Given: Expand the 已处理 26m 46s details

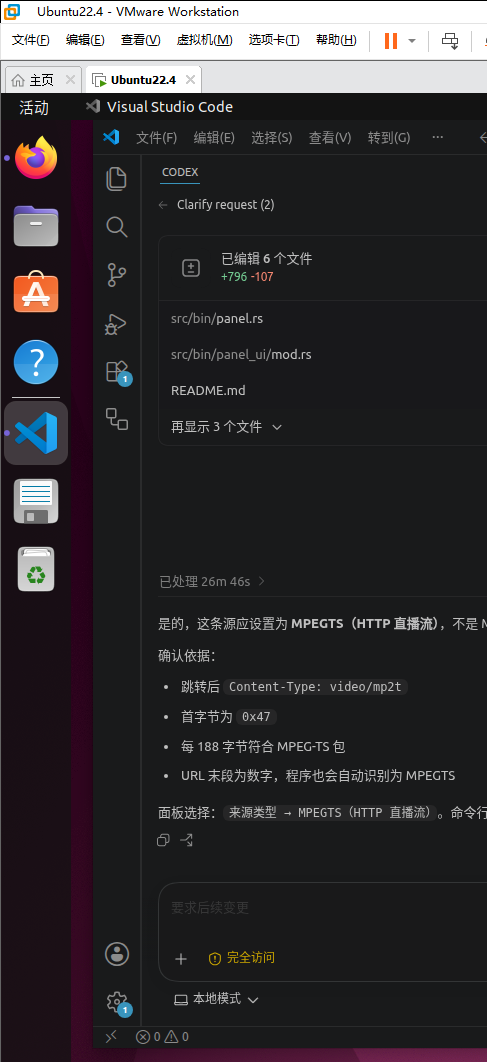Looking at the screenshot, I should coord(211,581).
